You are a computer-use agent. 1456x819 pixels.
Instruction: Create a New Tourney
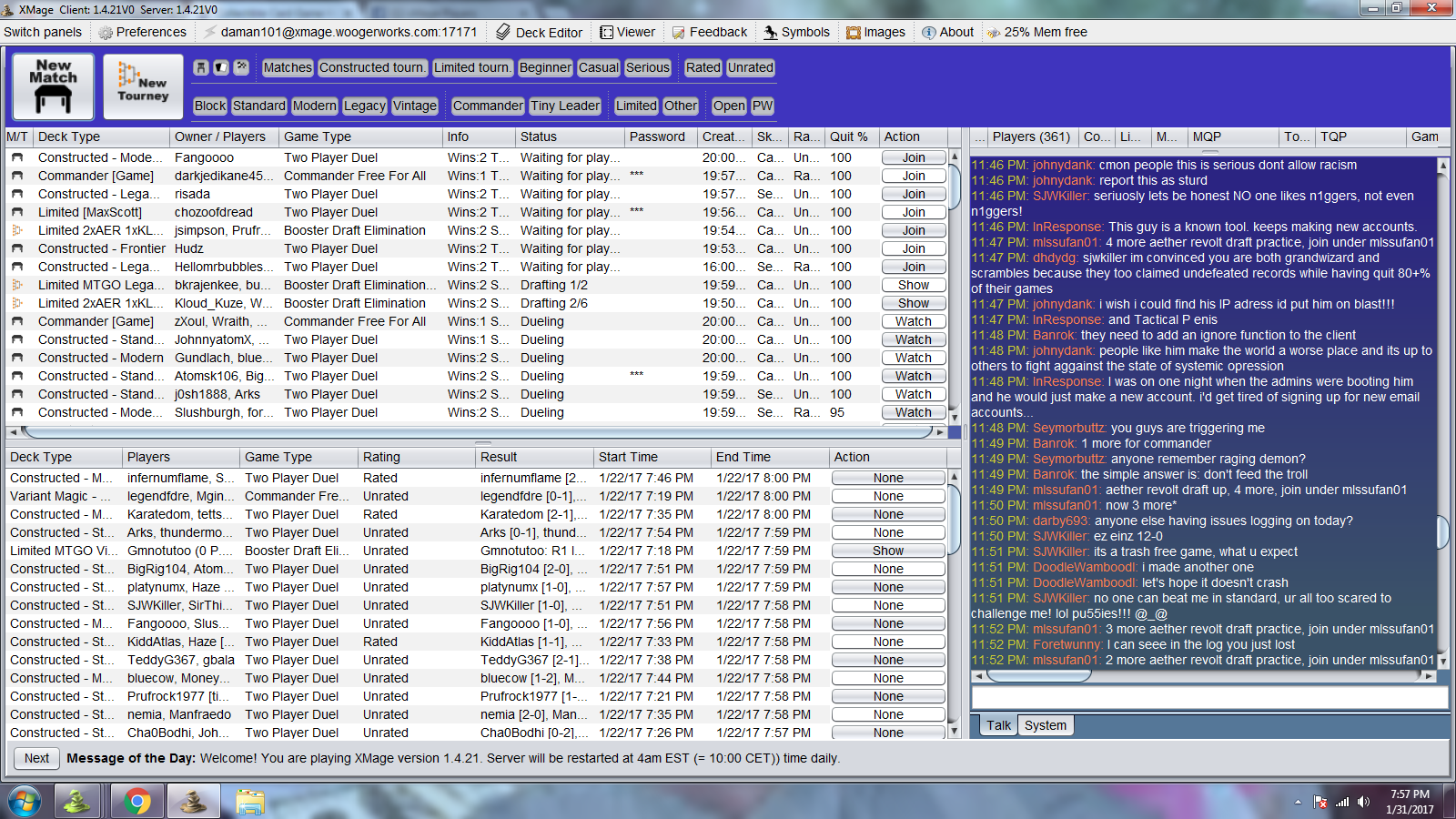[x=143, y=86]
